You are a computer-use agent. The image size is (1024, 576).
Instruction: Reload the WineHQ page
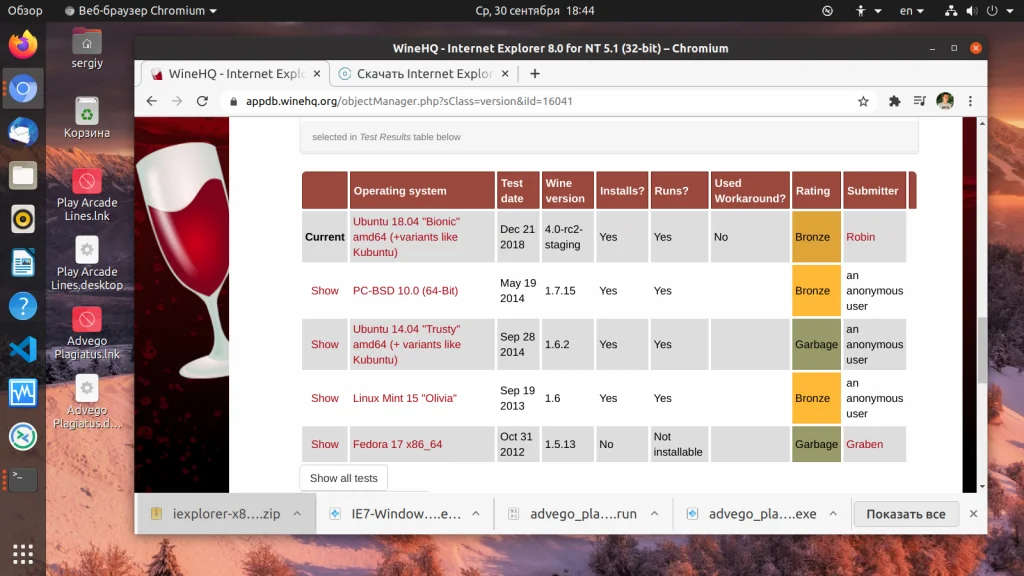(202, 101)
